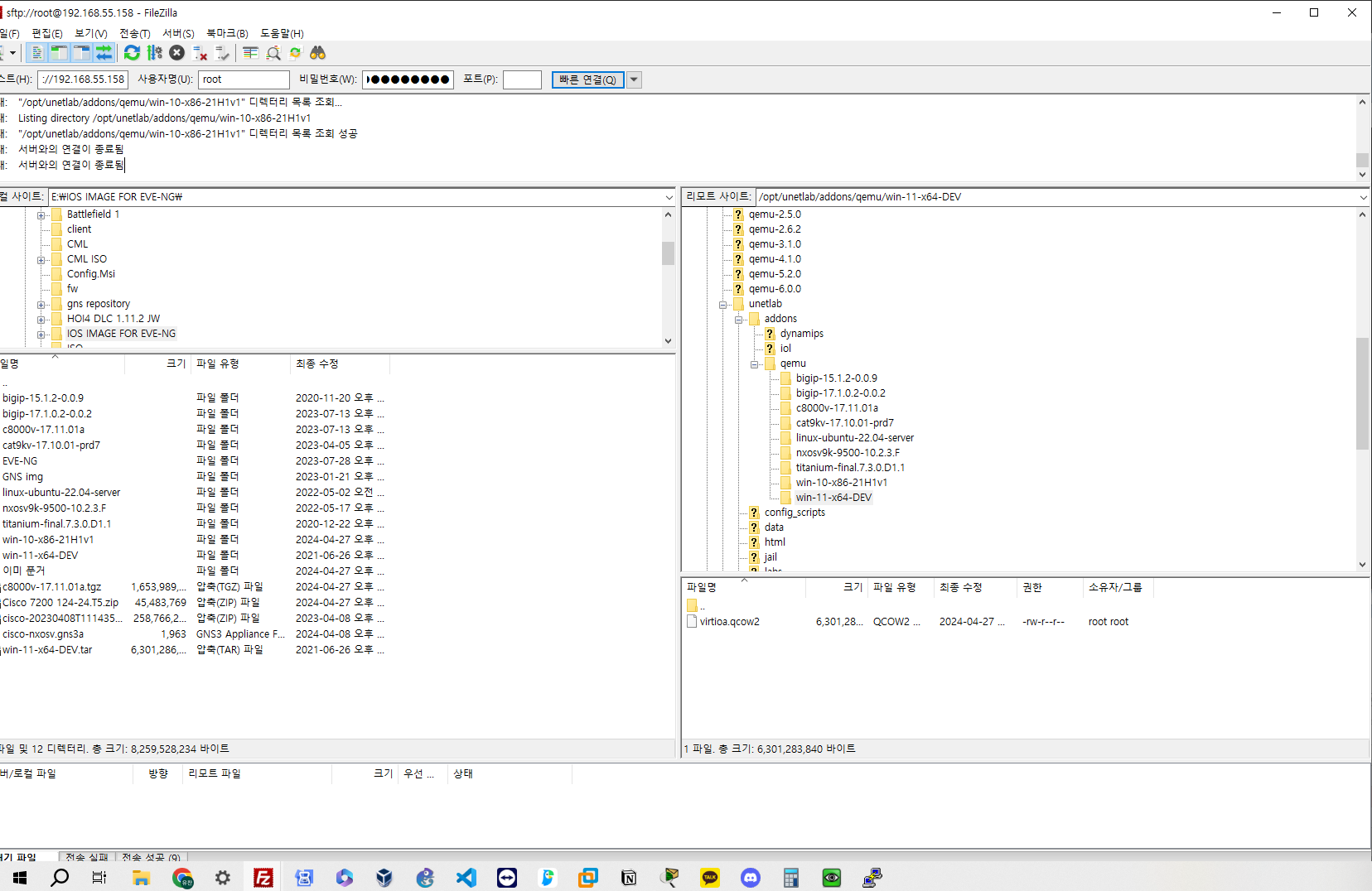Click the password input field
Viewport: 1372px width, 891px height.
[x=408, y=79]
